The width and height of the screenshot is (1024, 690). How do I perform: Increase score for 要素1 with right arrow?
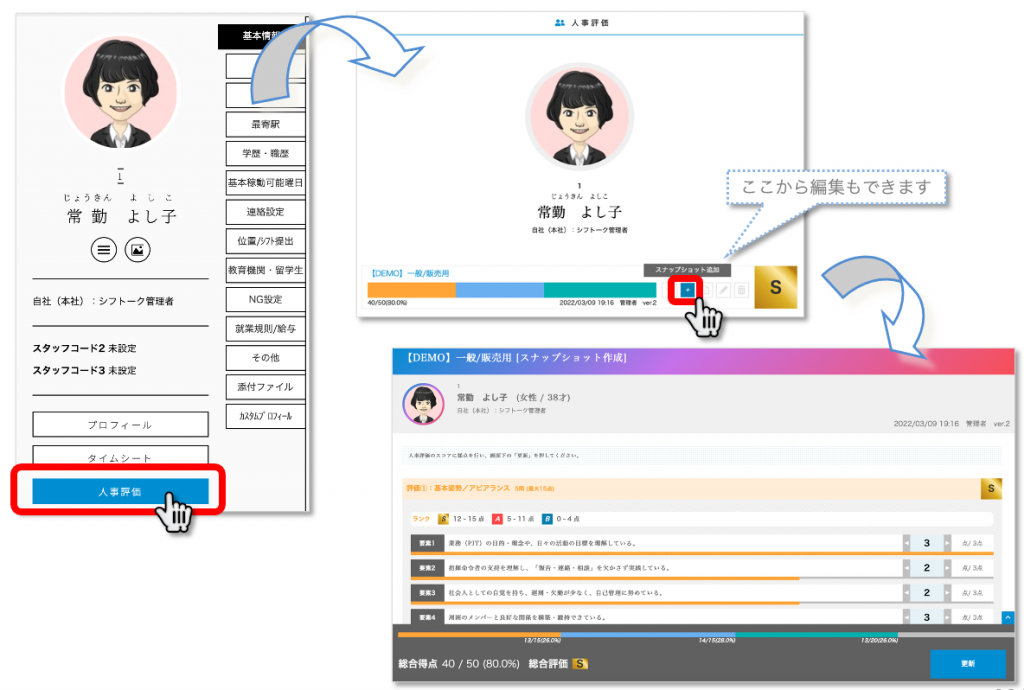947,543
